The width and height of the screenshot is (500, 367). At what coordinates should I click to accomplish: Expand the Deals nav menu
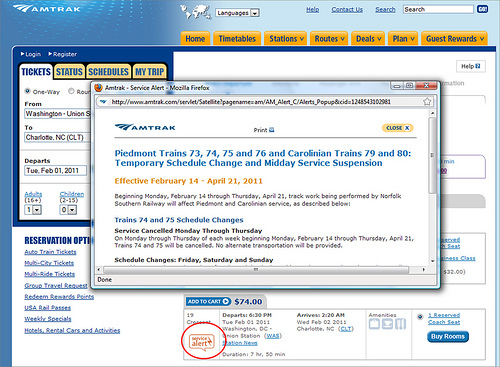tap(368, 39)
